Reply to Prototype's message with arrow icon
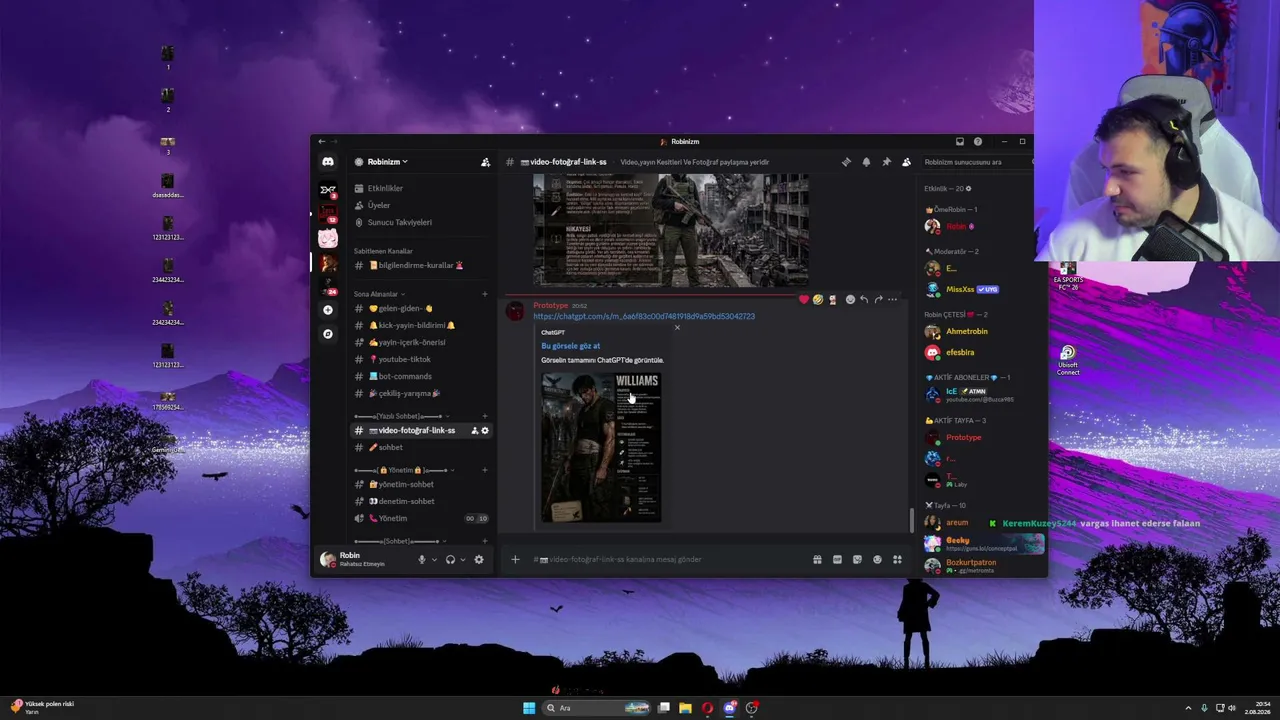 [x=864, y=300]
